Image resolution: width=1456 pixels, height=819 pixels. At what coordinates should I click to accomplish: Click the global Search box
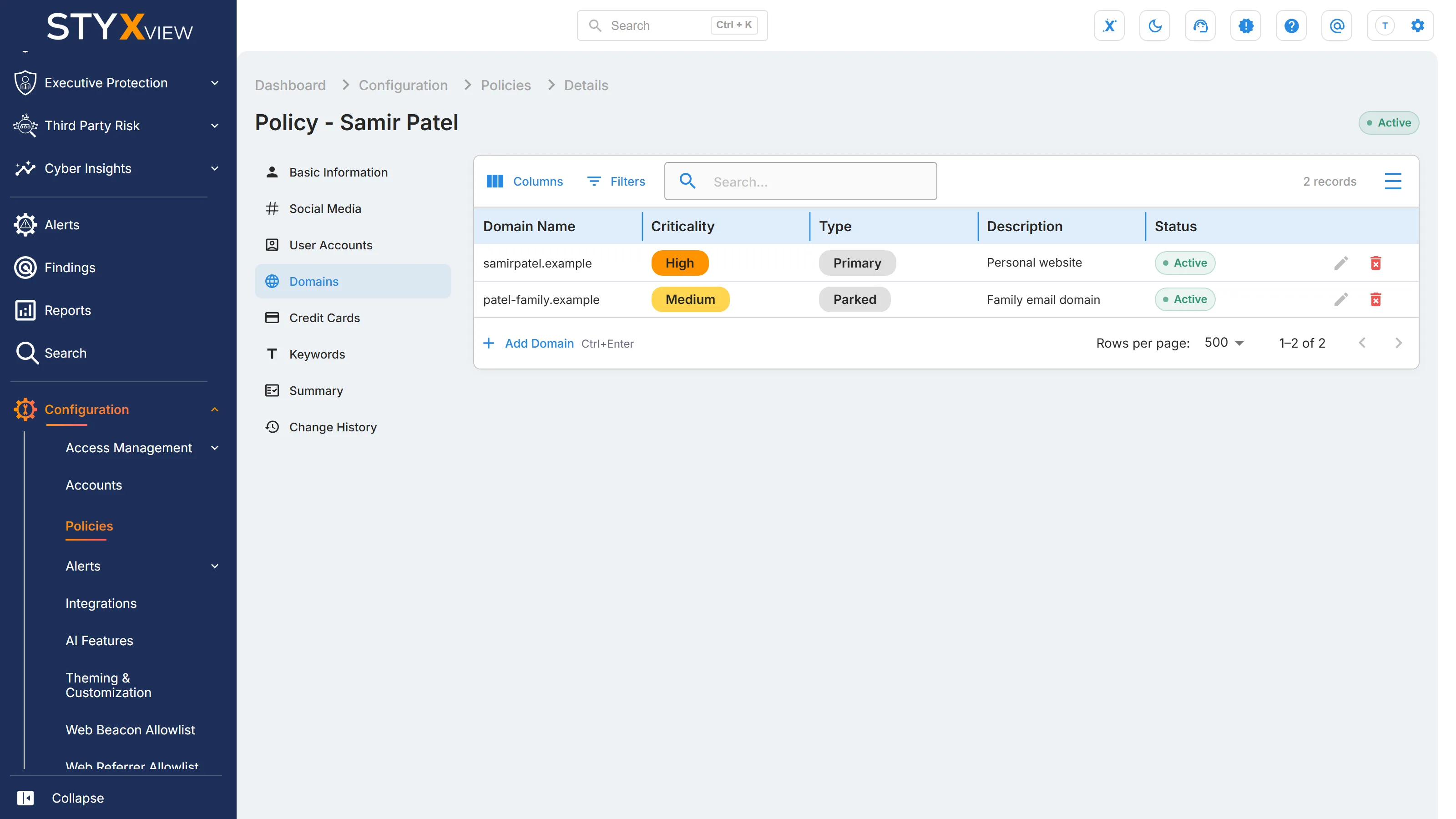coord(672,25)
